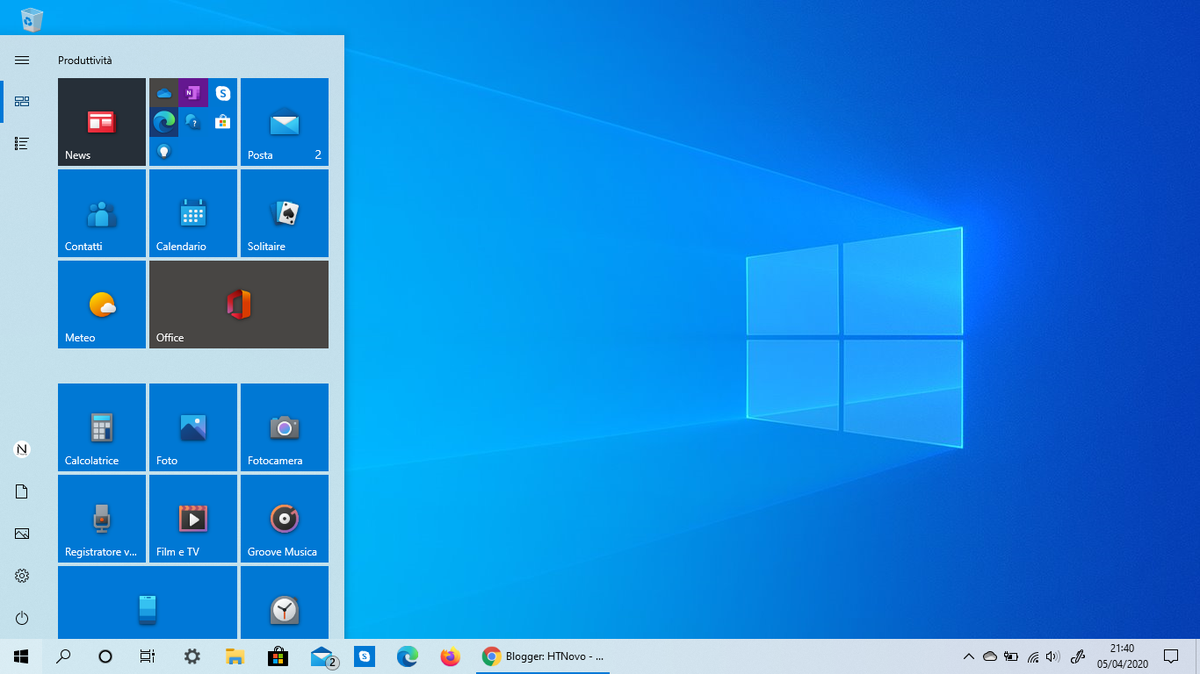Launch Groove Musica tile

pyautogui.click(x=284, y=518)
